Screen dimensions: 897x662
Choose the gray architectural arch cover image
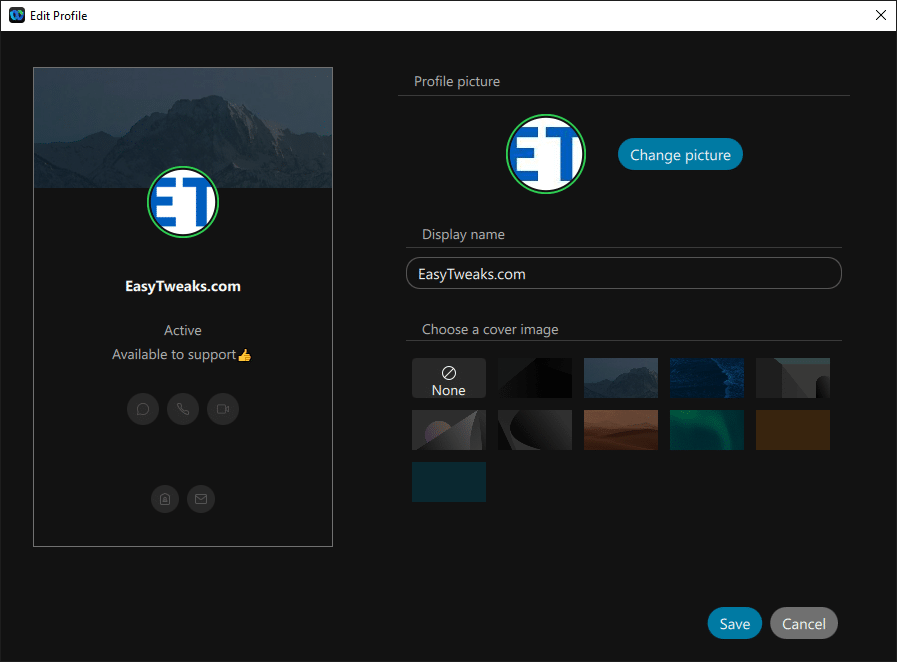[793, 378]
